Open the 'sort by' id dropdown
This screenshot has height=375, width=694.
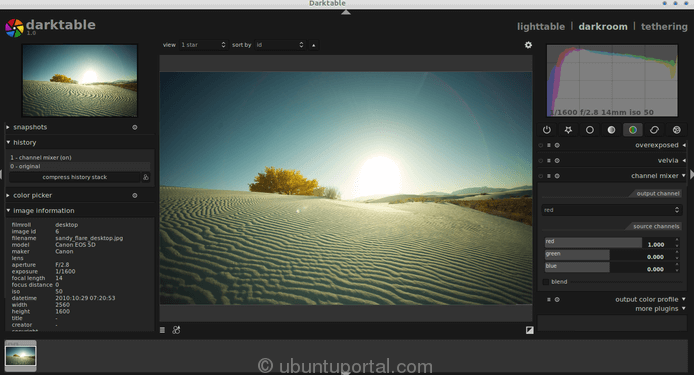[280, 45]
